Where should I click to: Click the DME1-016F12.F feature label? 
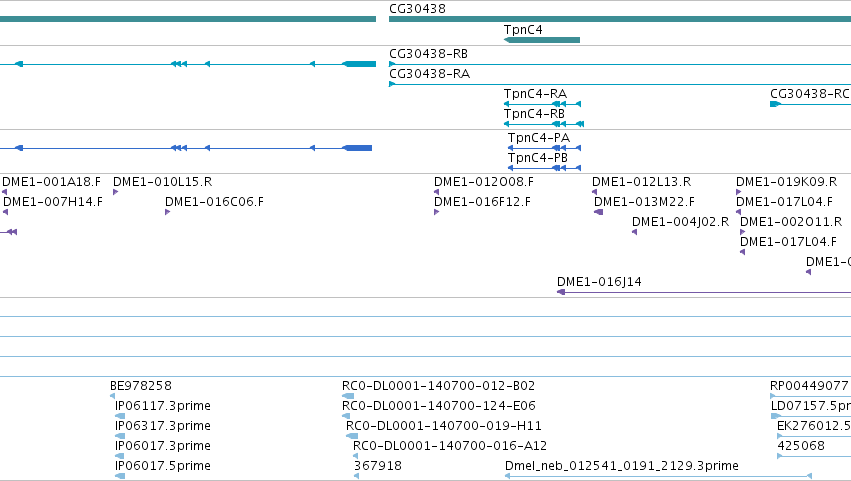[x=482, y=202]
